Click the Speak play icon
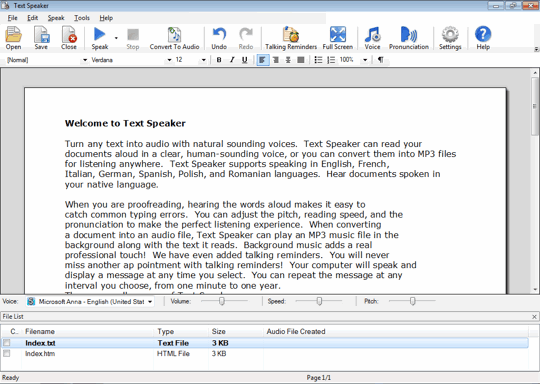This screenshot has width=540, height=384. tap(100, 34)
